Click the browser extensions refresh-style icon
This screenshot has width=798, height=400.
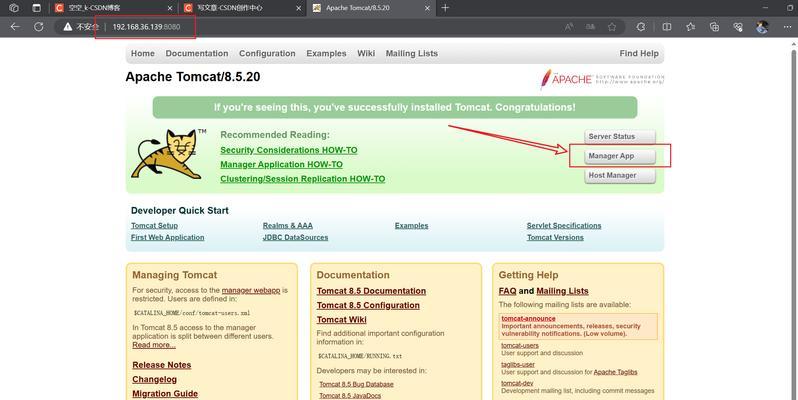click(641, 27)
